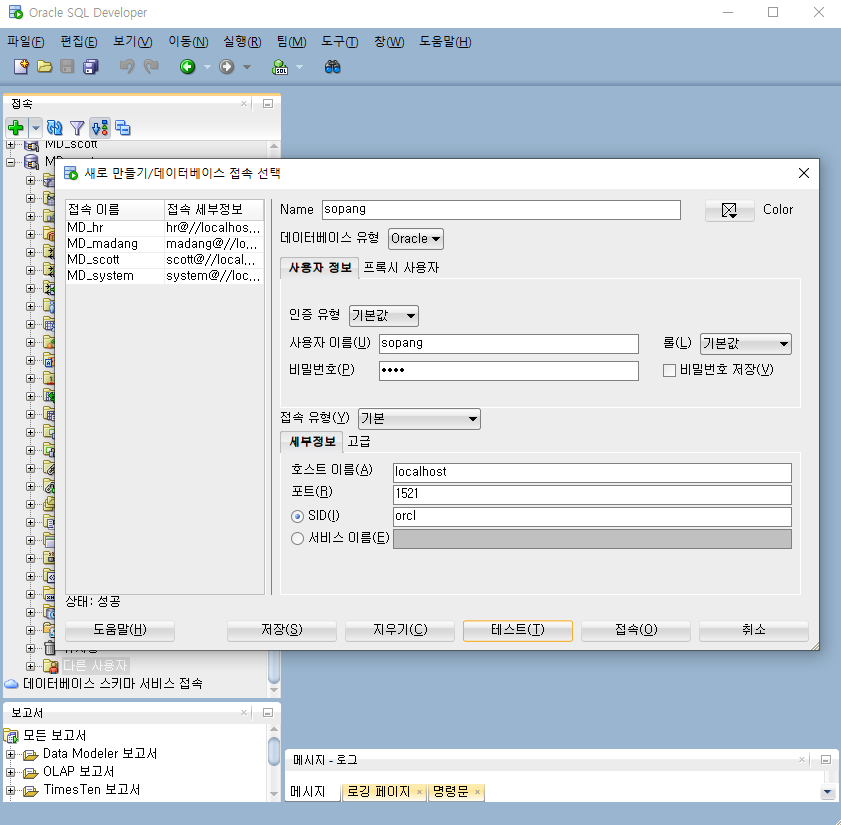Viewport: 841px width, 825px height.
Task: Enable the 비밀번호 저장 checkbox
Action: [669, 370]
